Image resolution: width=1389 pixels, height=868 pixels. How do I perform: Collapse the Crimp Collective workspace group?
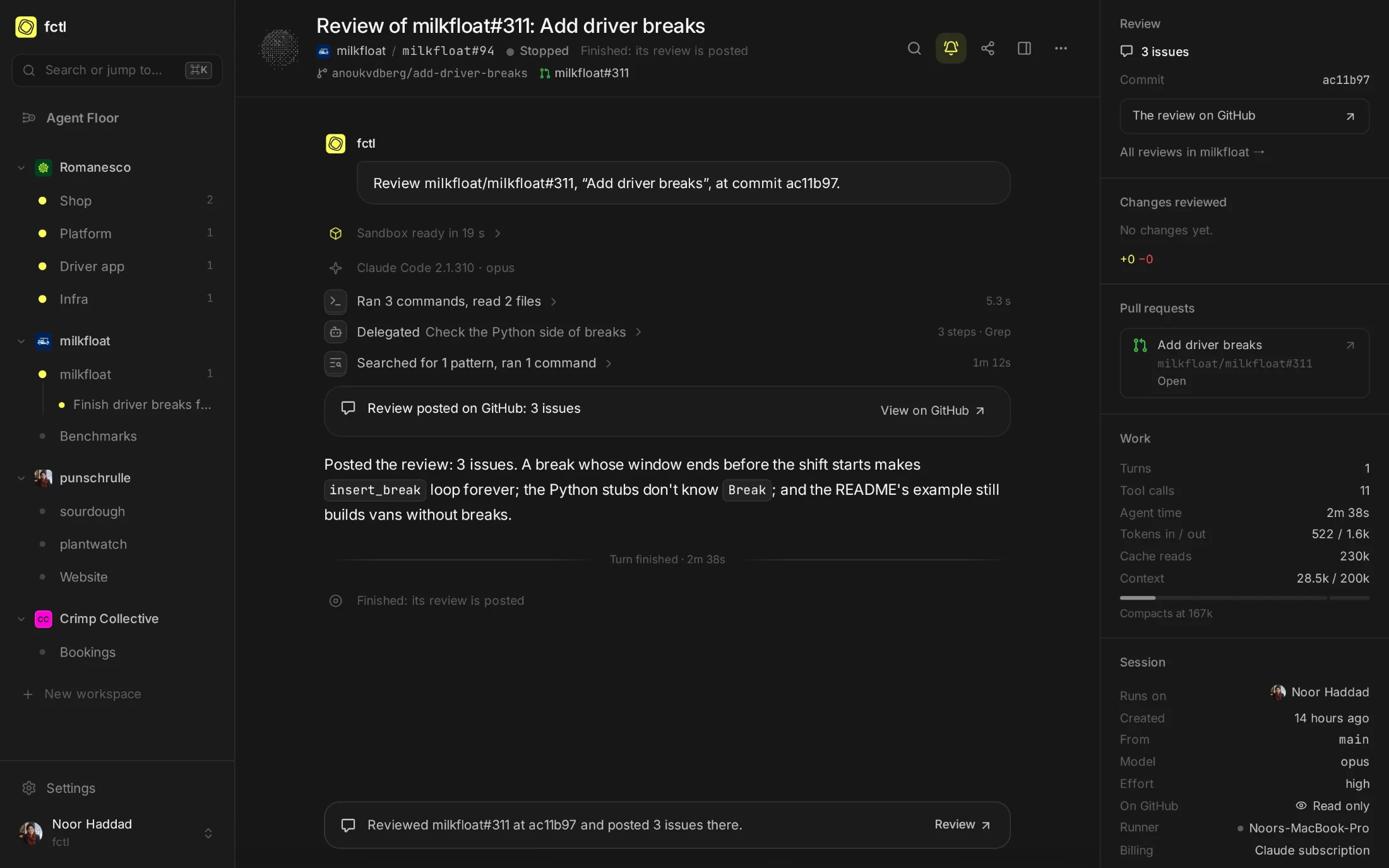tap(21, 619)
